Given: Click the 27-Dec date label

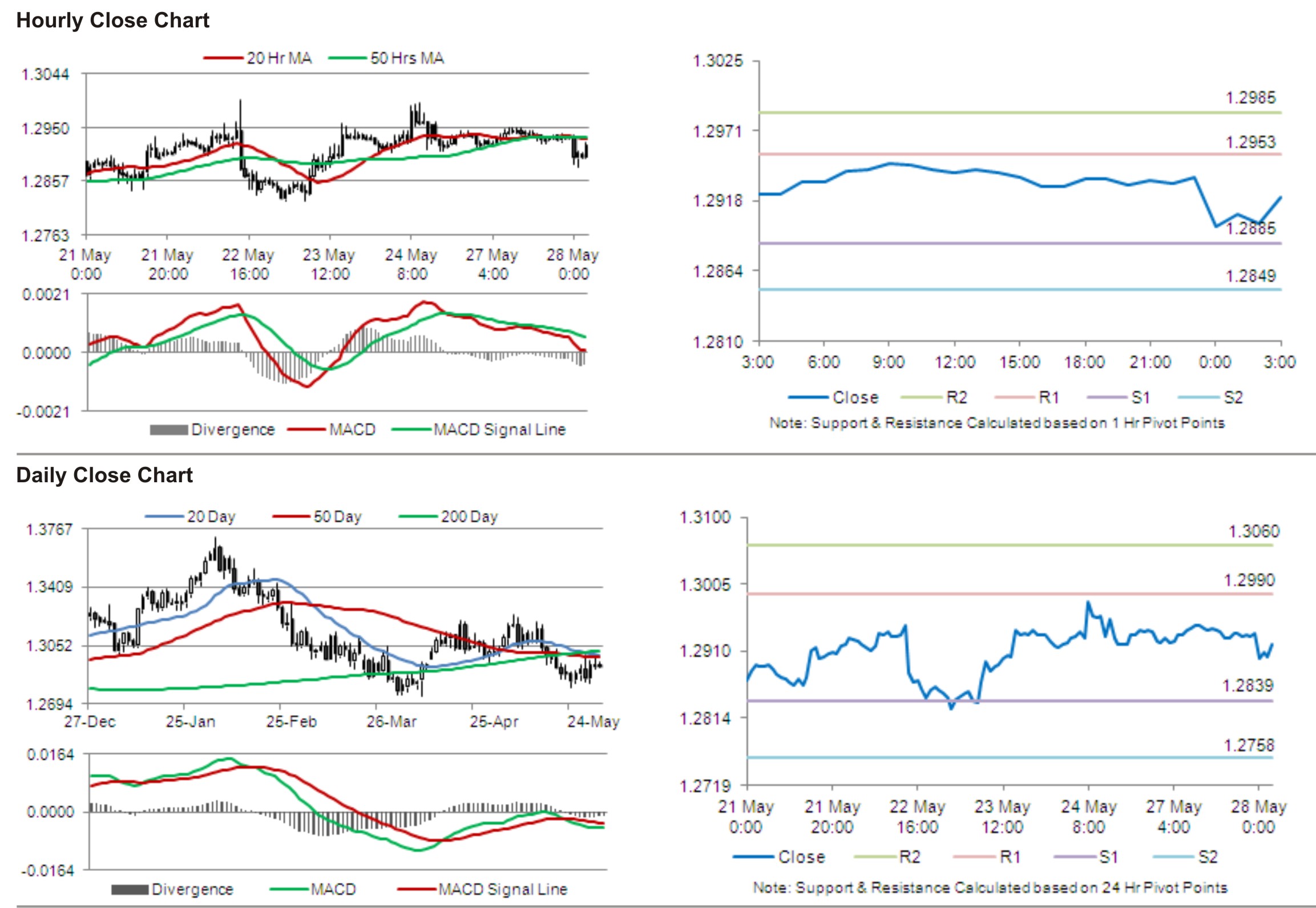Looking at the screenshot, I should pyautogui.click(x=90, y=721).
